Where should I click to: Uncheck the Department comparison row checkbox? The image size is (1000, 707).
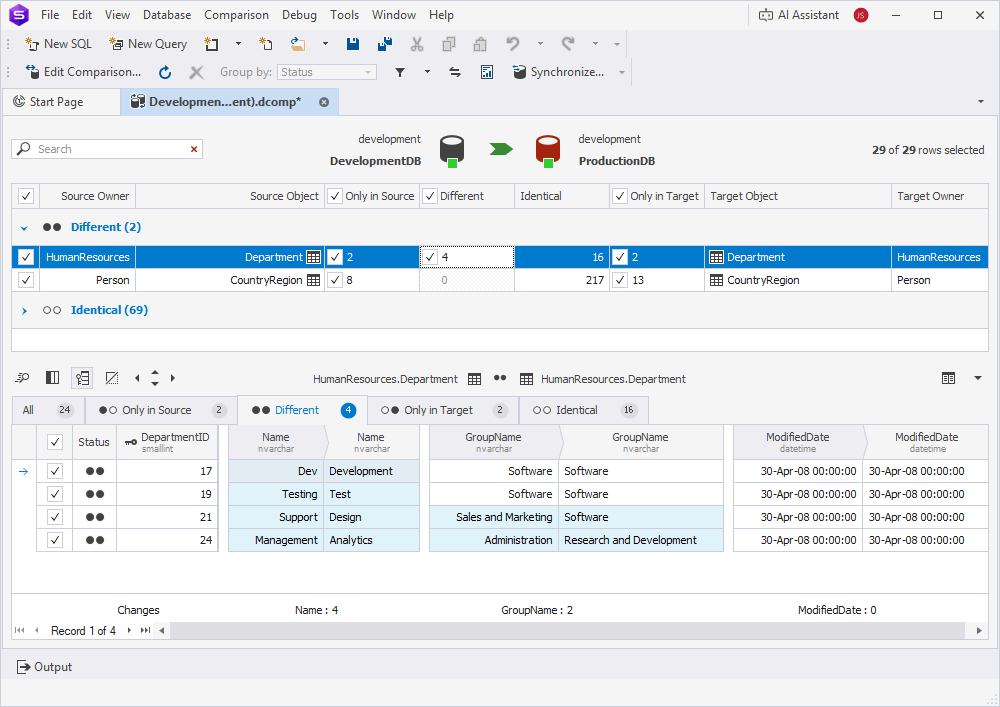[x=25, y=257]
